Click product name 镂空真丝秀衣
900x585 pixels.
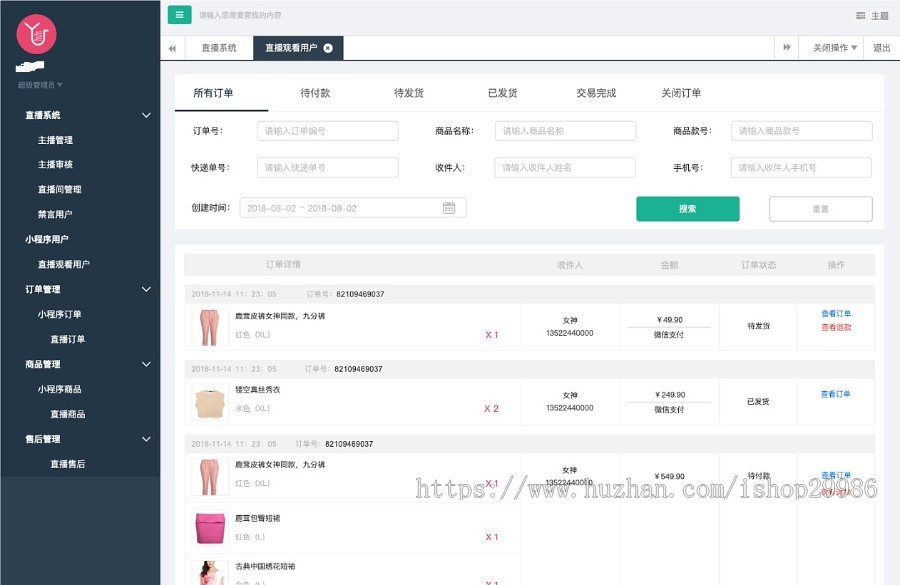(x=258, y=390)
